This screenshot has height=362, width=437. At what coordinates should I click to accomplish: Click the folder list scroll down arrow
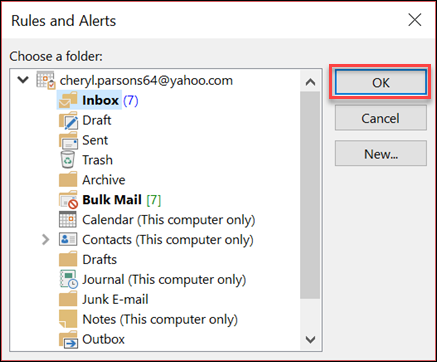click(310, 340)
